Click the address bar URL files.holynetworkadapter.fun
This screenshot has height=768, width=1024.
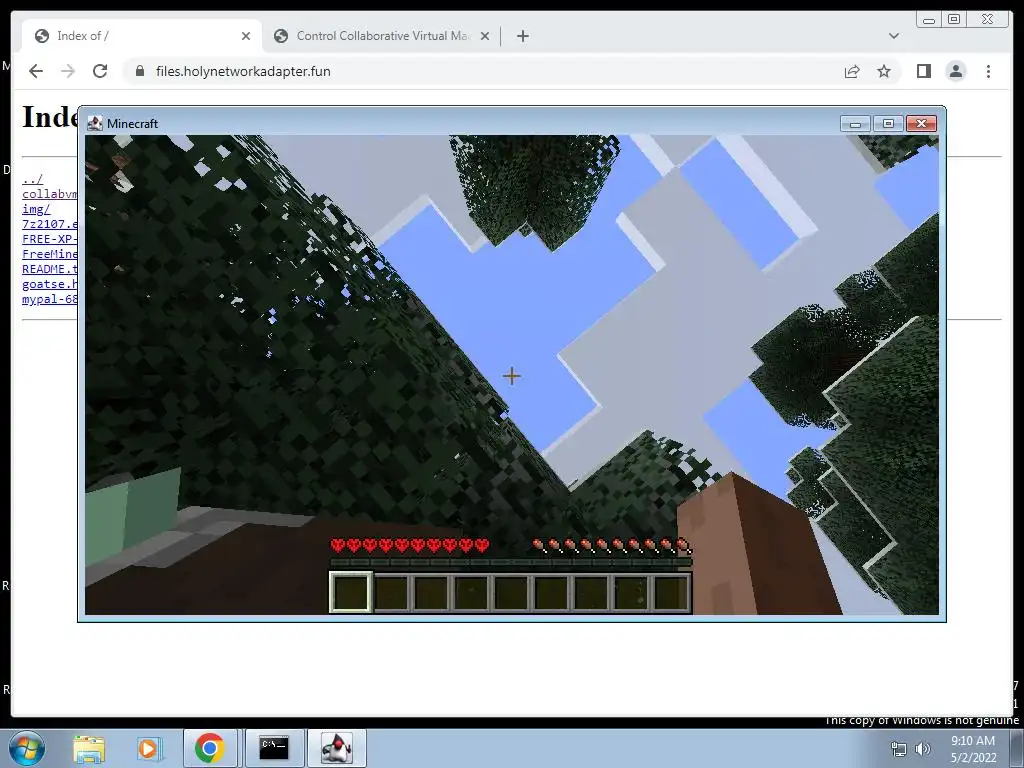click(x=243, y=71)
